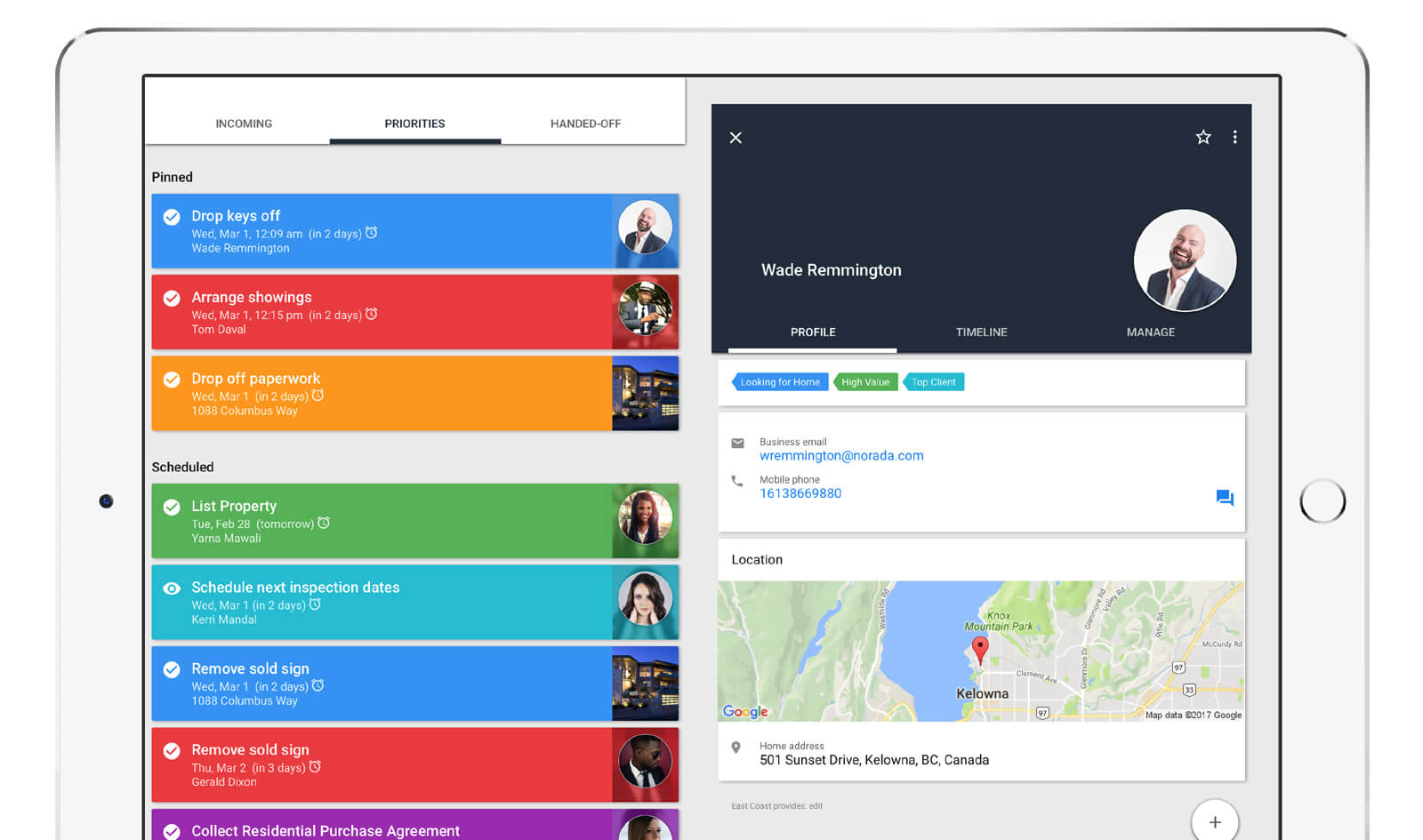This screenshot has width=1423, height=840.
Task: Open the three-dot overflow menu
Action: tap(1235, 137)
